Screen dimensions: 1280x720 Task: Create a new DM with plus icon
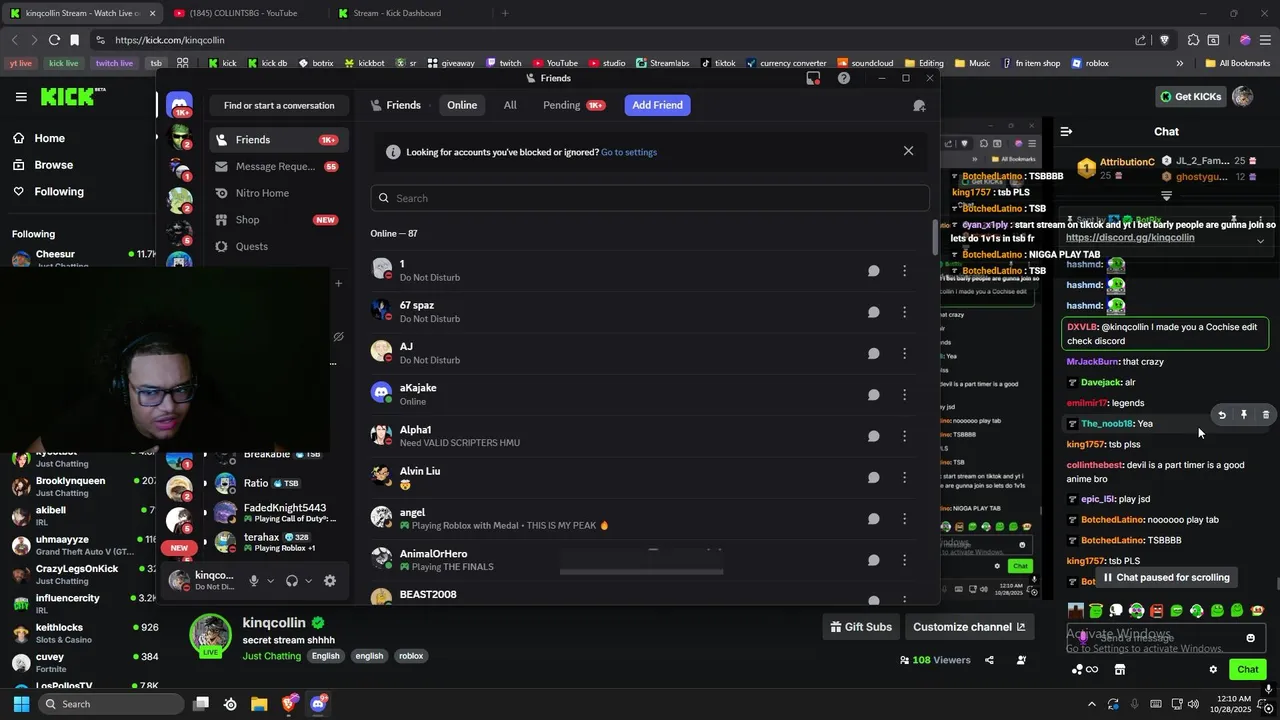[338, 283]
